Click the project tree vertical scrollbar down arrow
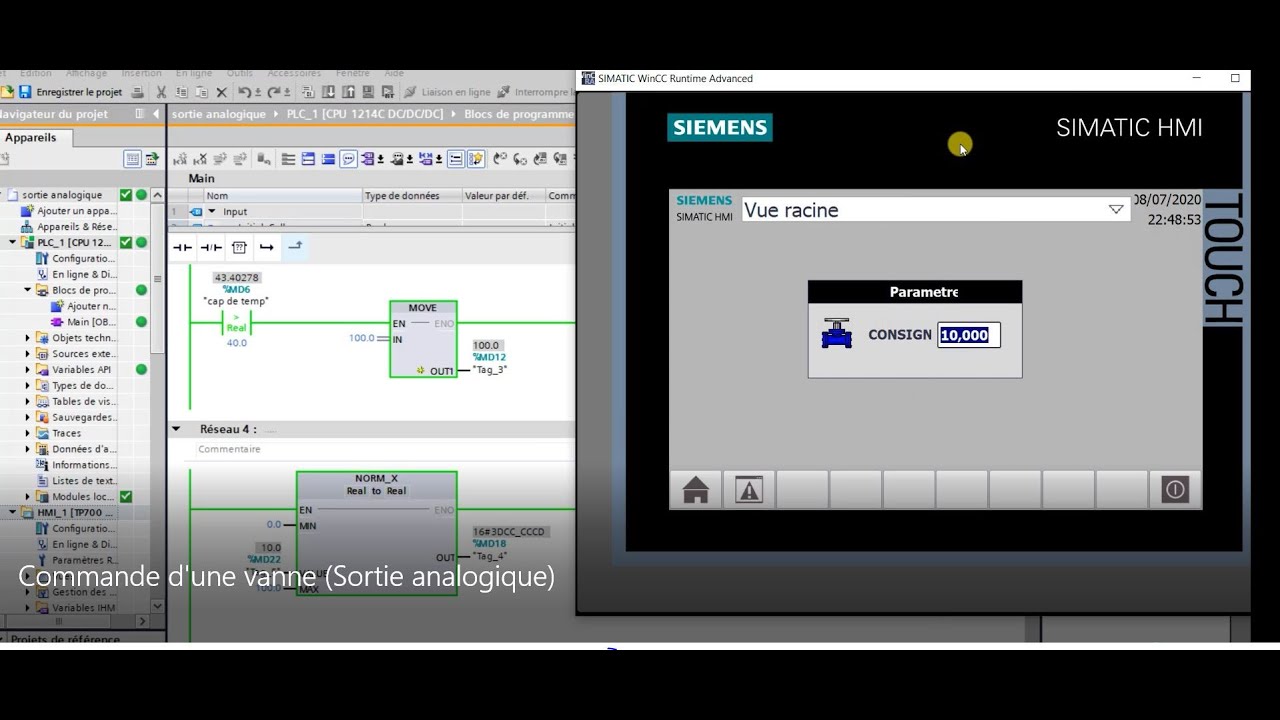Image resolution: width=1280 pixels, height=720 pixels. coord(157,606)
